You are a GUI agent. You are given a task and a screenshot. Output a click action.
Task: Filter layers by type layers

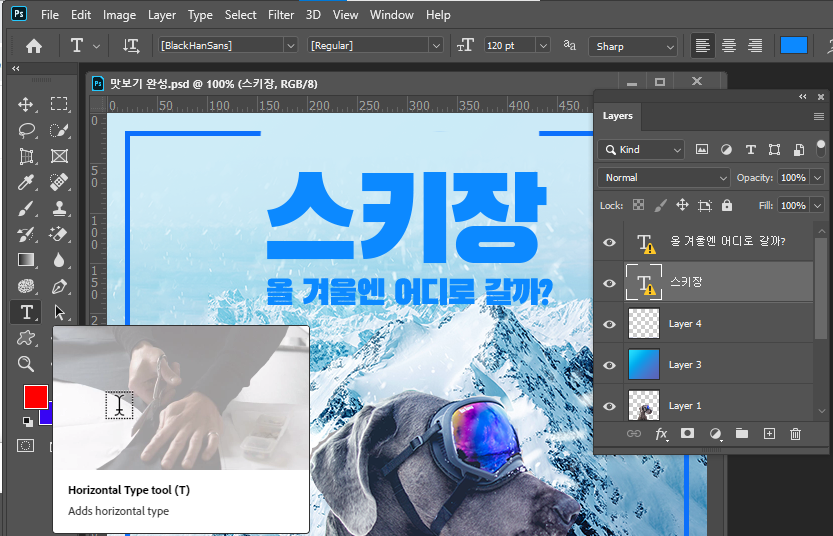pos(750,149)
